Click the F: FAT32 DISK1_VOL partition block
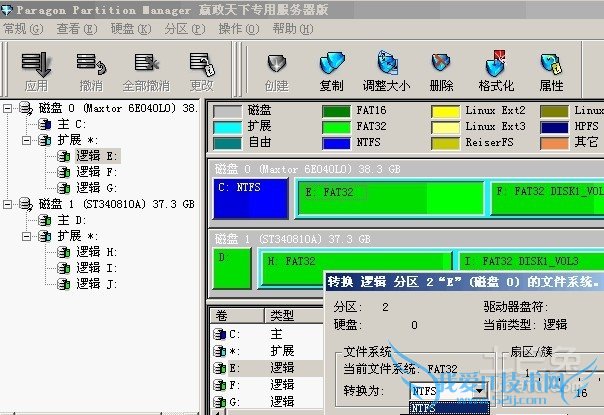Screen dimensions: 604x415 click(548, 198)
